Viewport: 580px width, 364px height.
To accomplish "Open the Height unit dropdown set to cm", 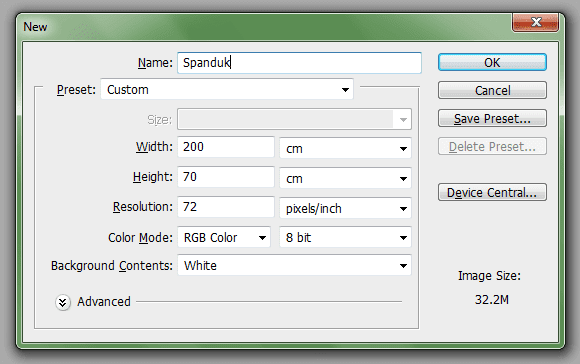I will click(x=345, y=178).
